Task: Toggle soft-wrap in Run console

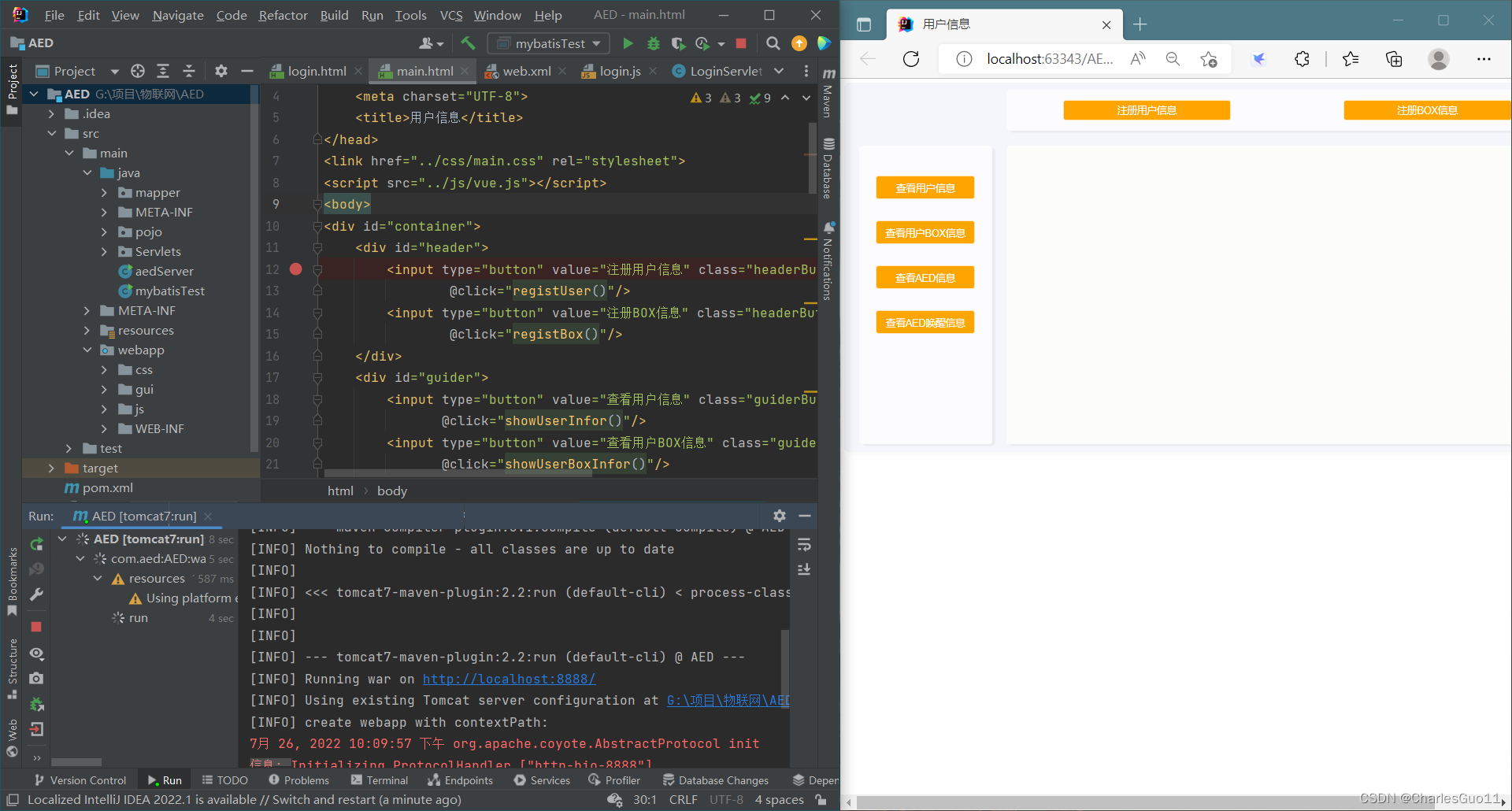Action: coord(804,545)
